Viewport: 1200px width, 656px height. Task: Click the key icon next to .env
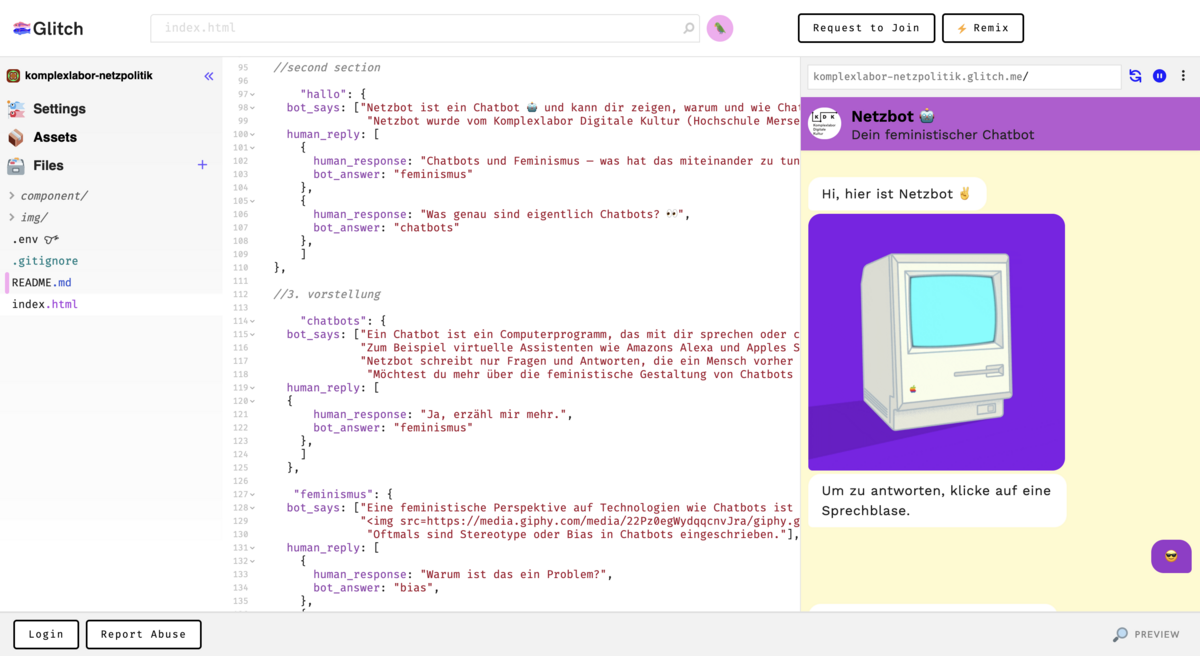click(x=51, y=240)
